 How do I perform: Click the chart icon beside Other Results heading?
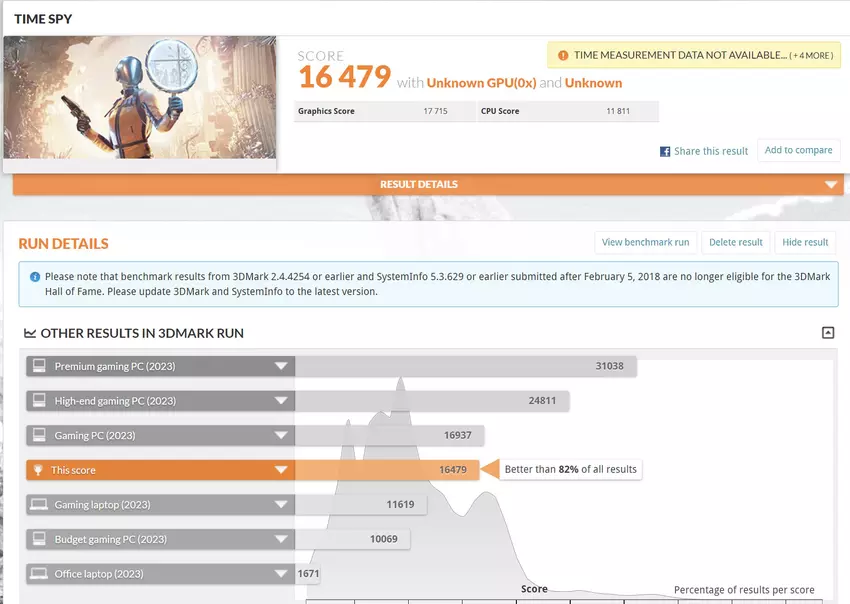pyautogui.click(x=30, y=333)
